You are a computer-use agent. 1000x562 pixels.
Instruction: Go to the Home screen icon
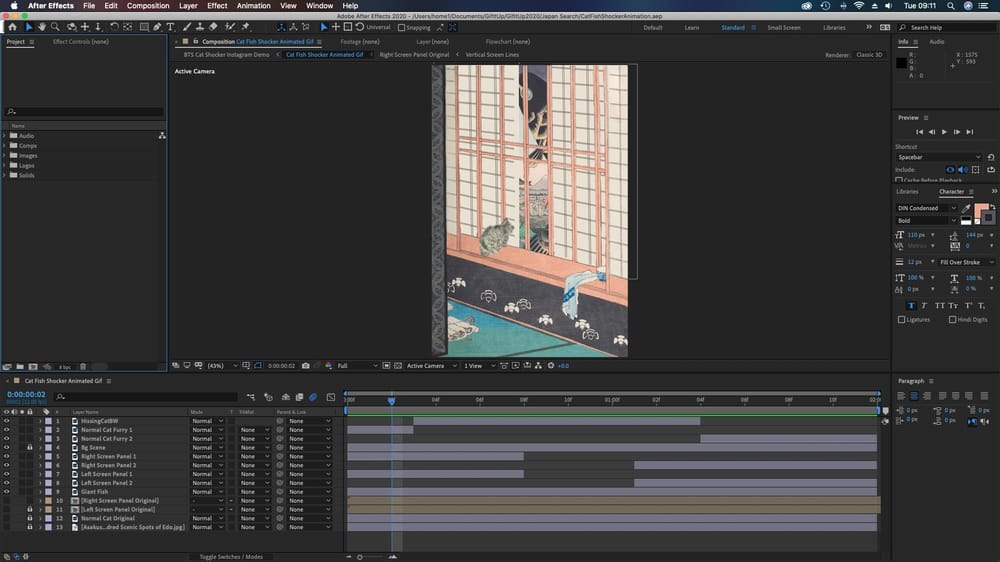[12, 27]
